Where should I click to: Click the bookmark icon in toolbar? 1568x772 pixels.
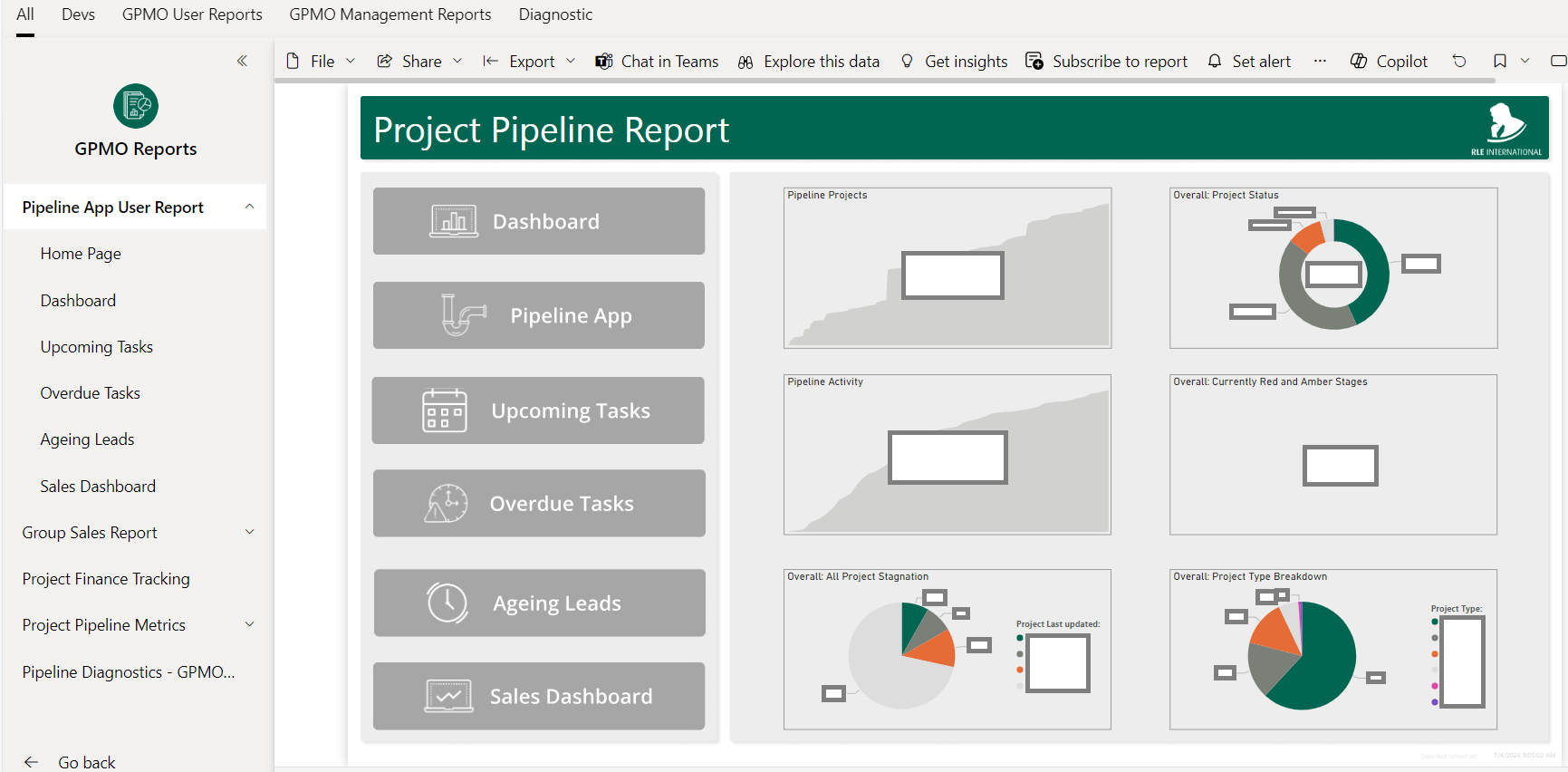1500,61
